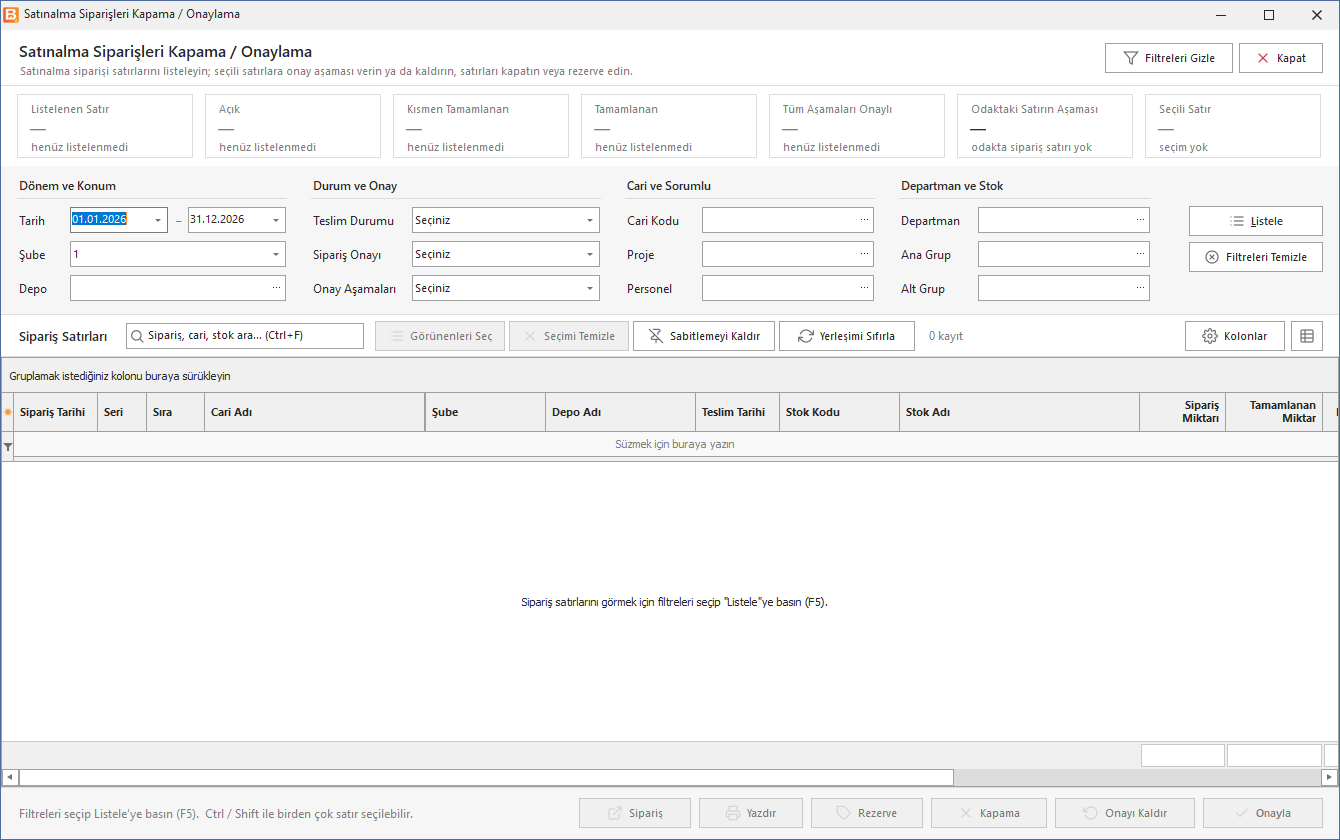
Task: Click Kapat button at top right
Action: coord(1281,58)
